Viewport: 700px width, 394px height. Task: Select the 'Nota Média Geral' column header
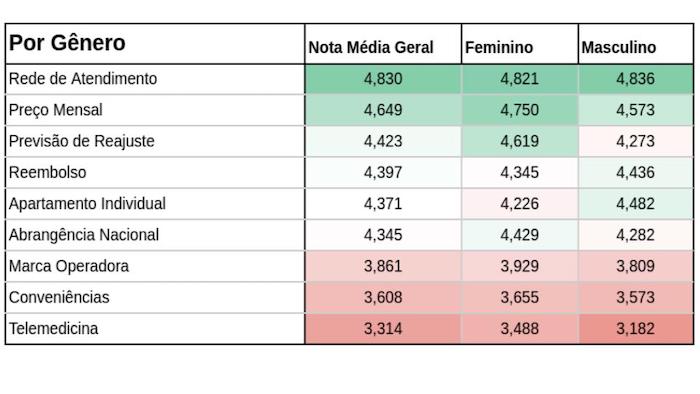coord(383,44)
